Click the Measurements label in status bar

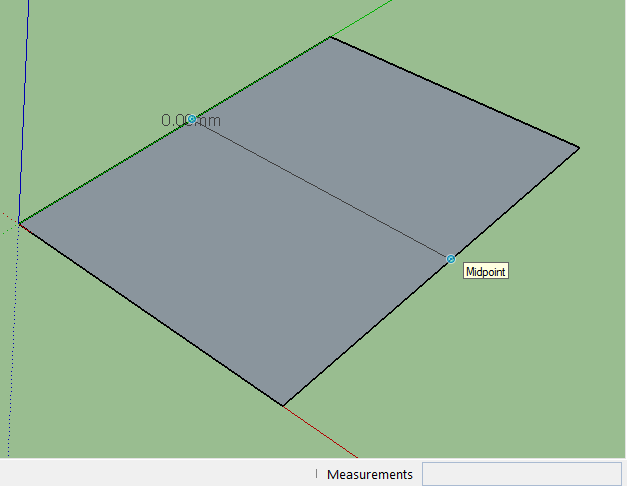pyautogui.click(x=369, y=474)
